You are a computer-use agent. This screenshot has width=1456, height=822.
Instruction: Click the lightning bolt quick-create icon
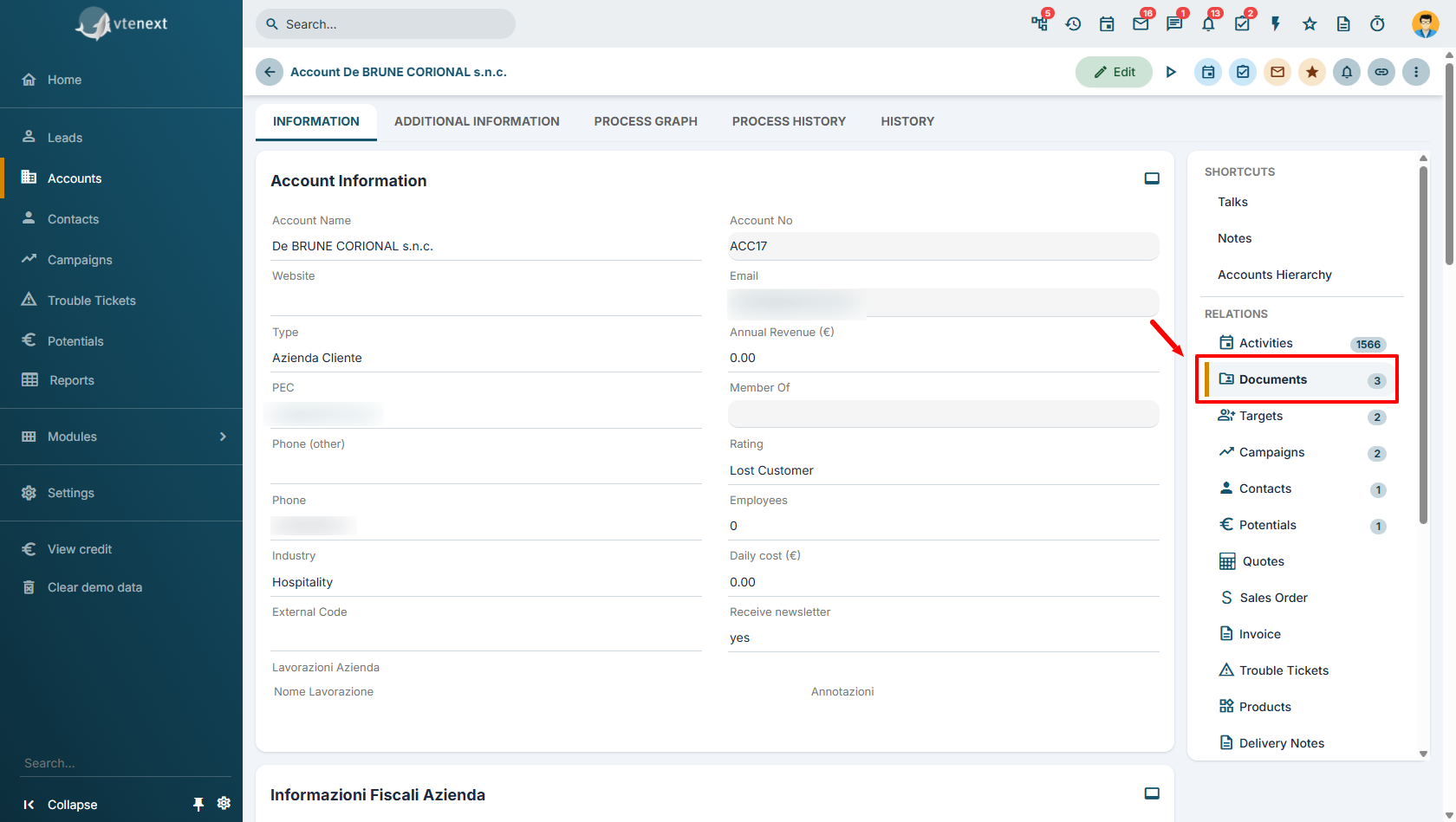click(x=1276, y=24)
